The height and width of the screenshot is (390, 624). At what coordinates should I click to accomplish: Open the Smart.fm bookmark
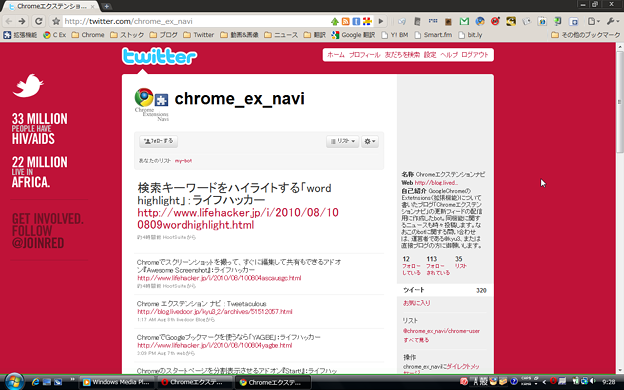pyautogui.click(x=433, y=35)
